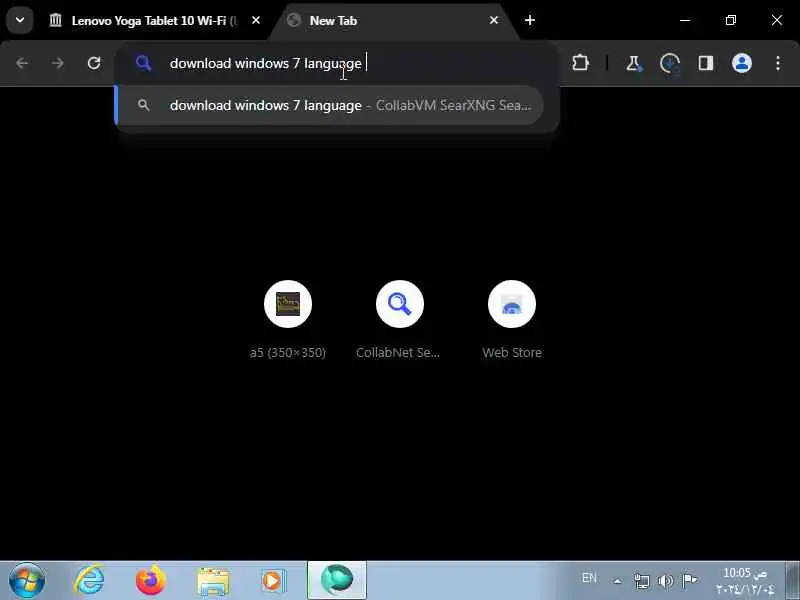Image resolution: width=800 pixels, height=600 pixels.
Task: Open the Chrome Labs flask icon
Action: tap(633, 63)
